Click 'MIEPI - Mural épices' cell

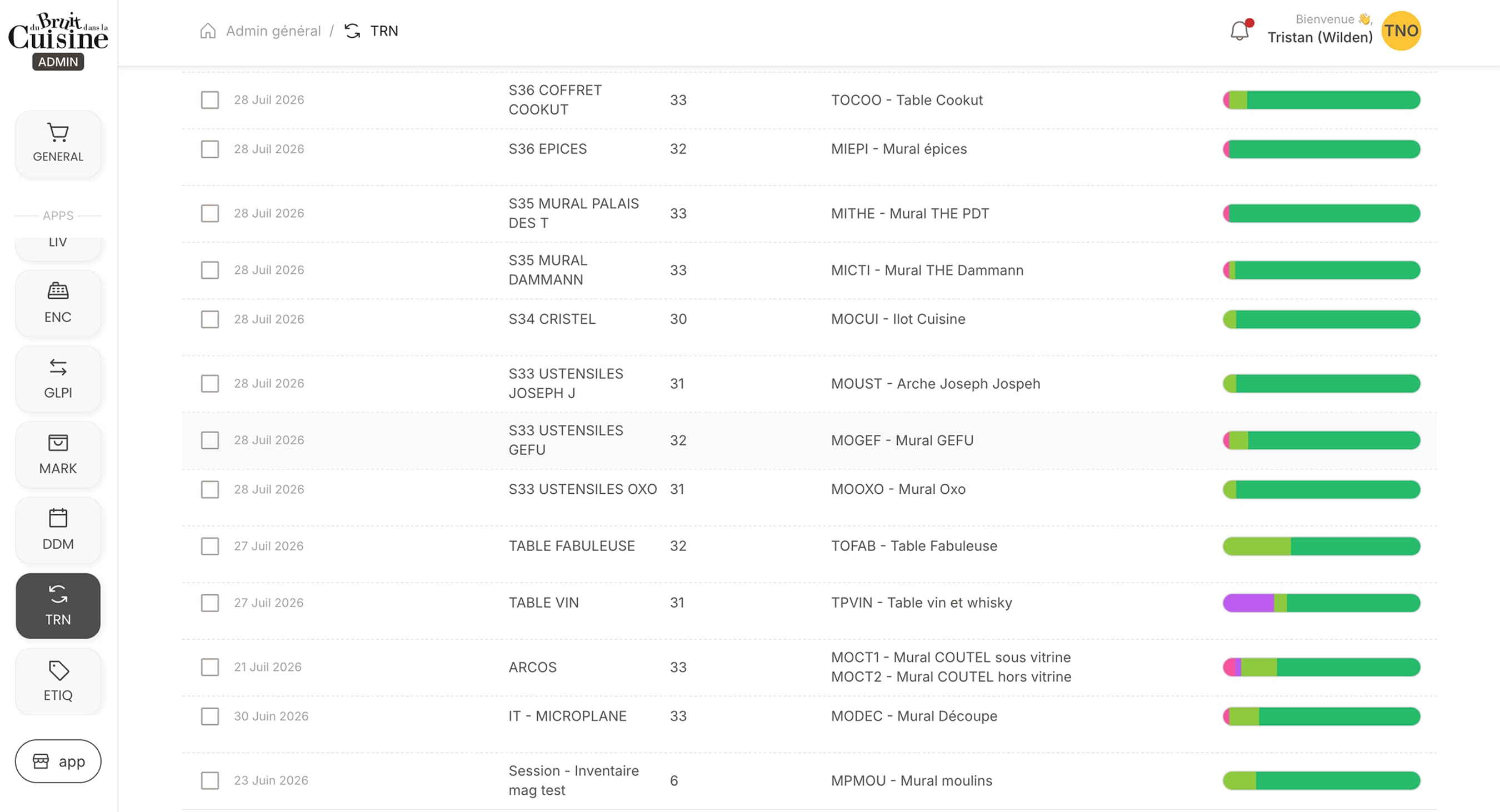(x=898, y=149)
